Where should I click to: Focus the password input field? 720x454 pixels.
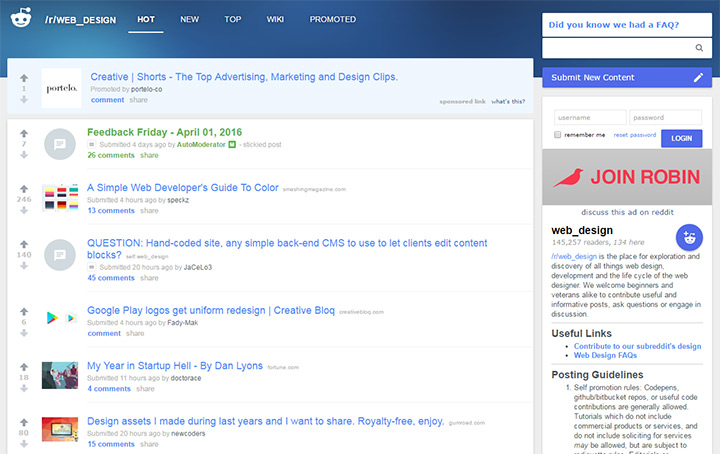click(665, 118)
